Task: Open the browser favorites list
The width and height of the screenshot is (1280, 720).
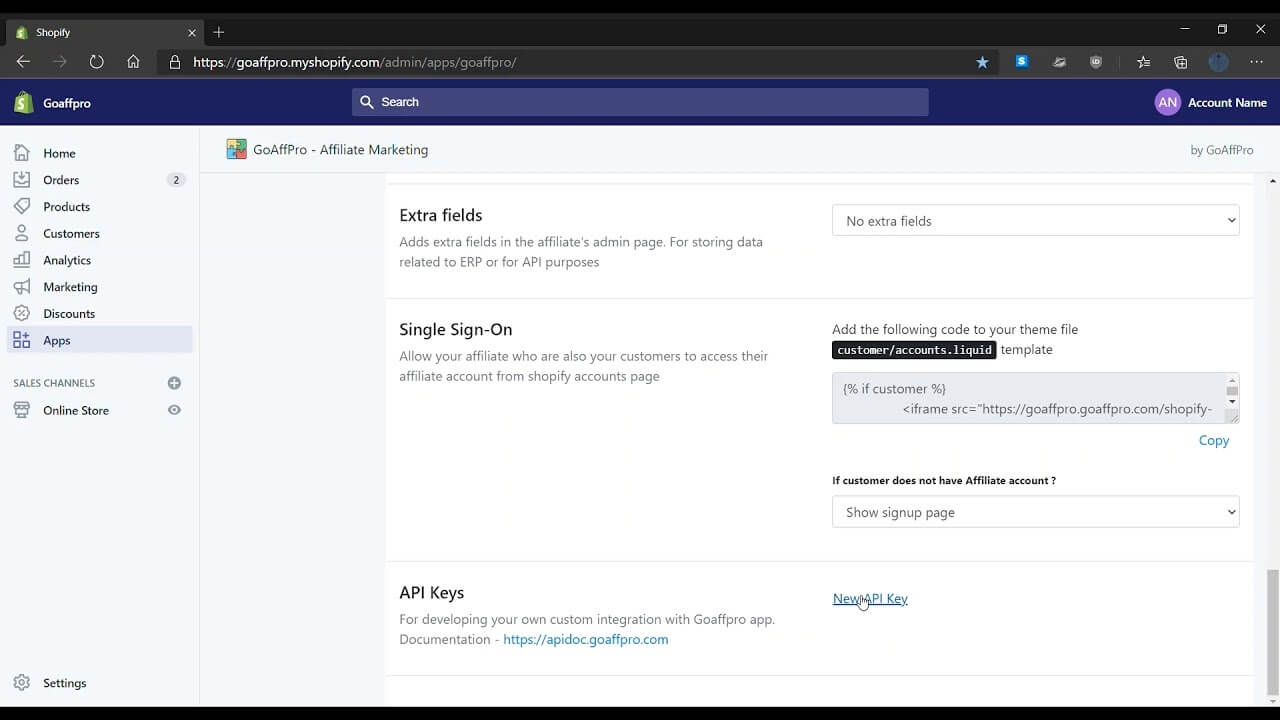Action: 1143,62
